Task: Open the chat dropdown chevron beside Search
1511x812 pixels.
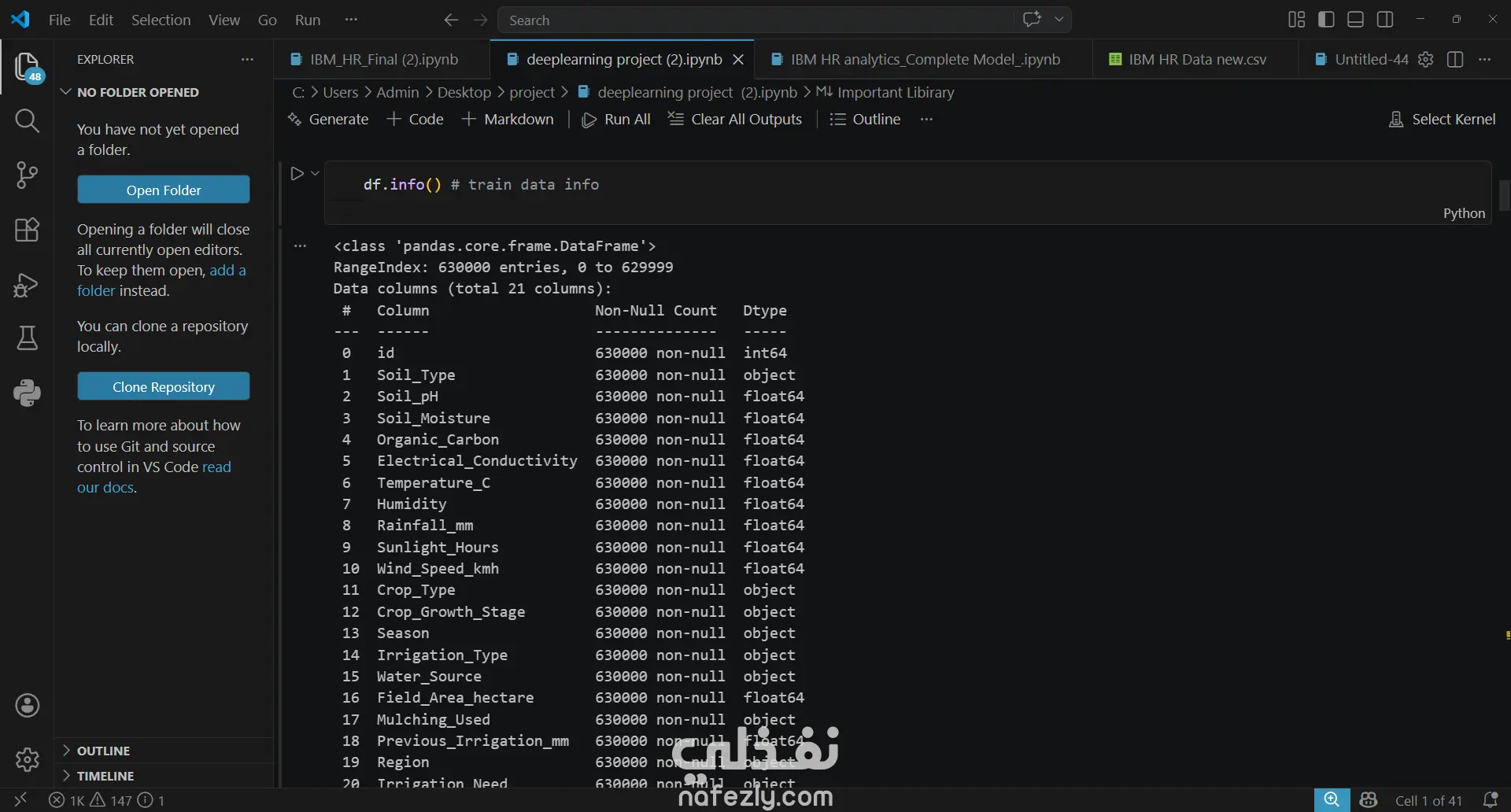Action: pos(1059,20)
